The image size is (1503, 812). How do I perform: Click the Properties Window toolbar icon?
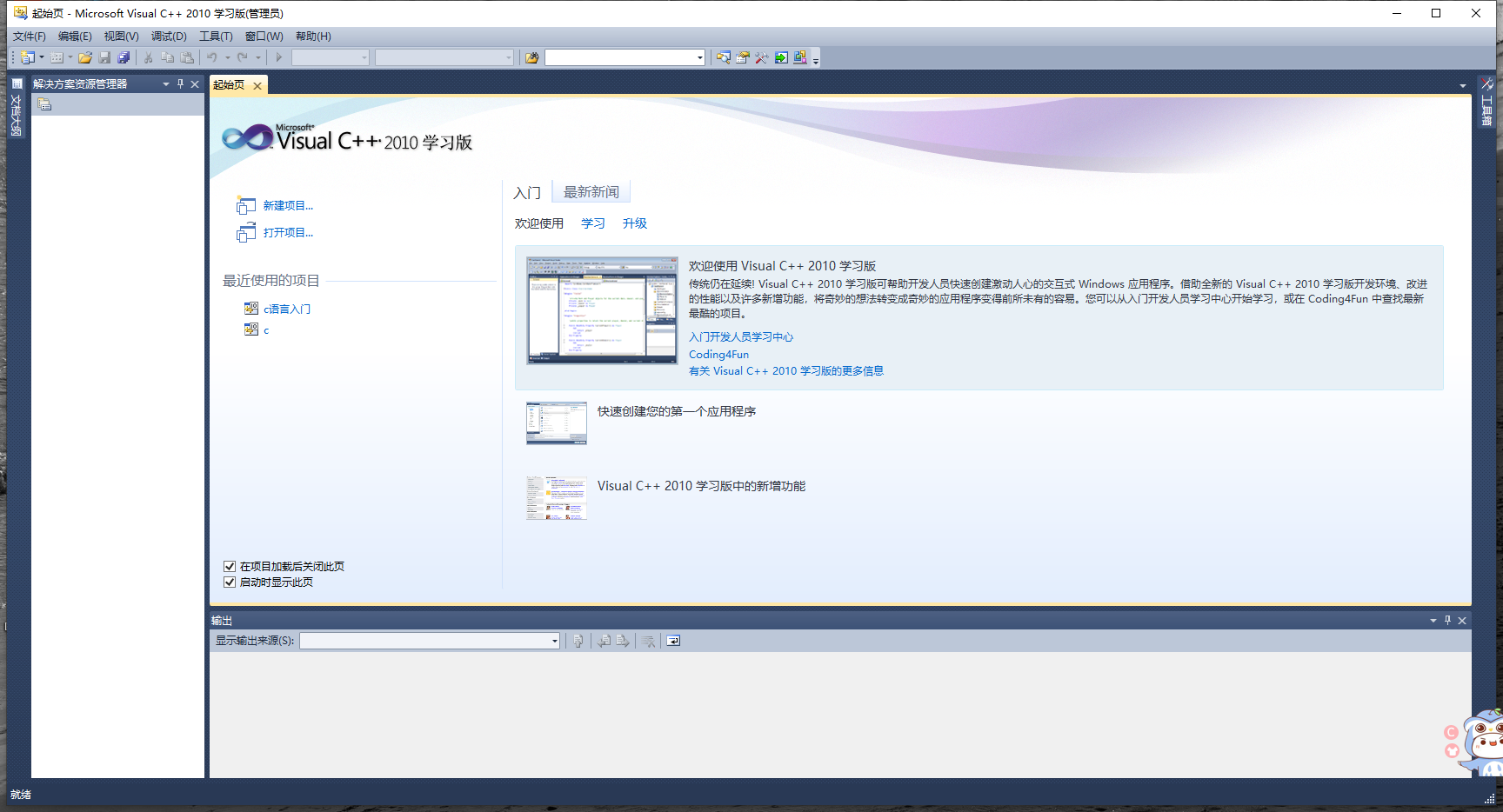pyautogui.click(x=743, y=57)
